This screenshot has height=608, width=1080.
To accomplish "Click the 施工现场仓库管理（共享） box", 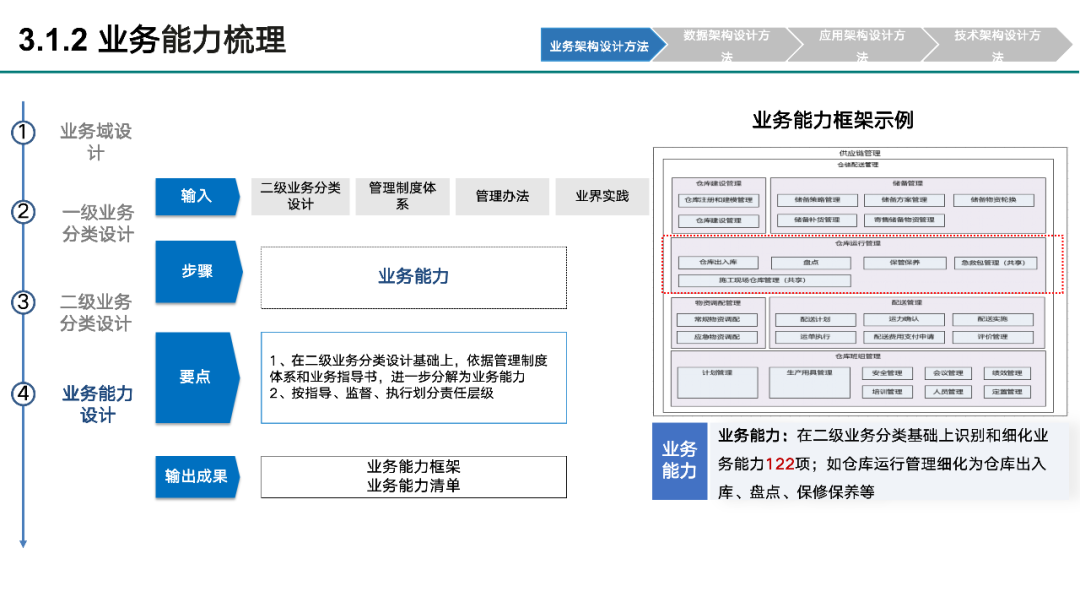I will [x=765, y=280].
